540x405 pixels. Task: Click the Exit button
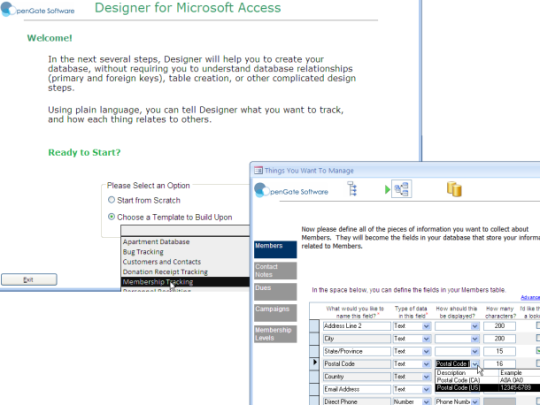pos(29,279)
